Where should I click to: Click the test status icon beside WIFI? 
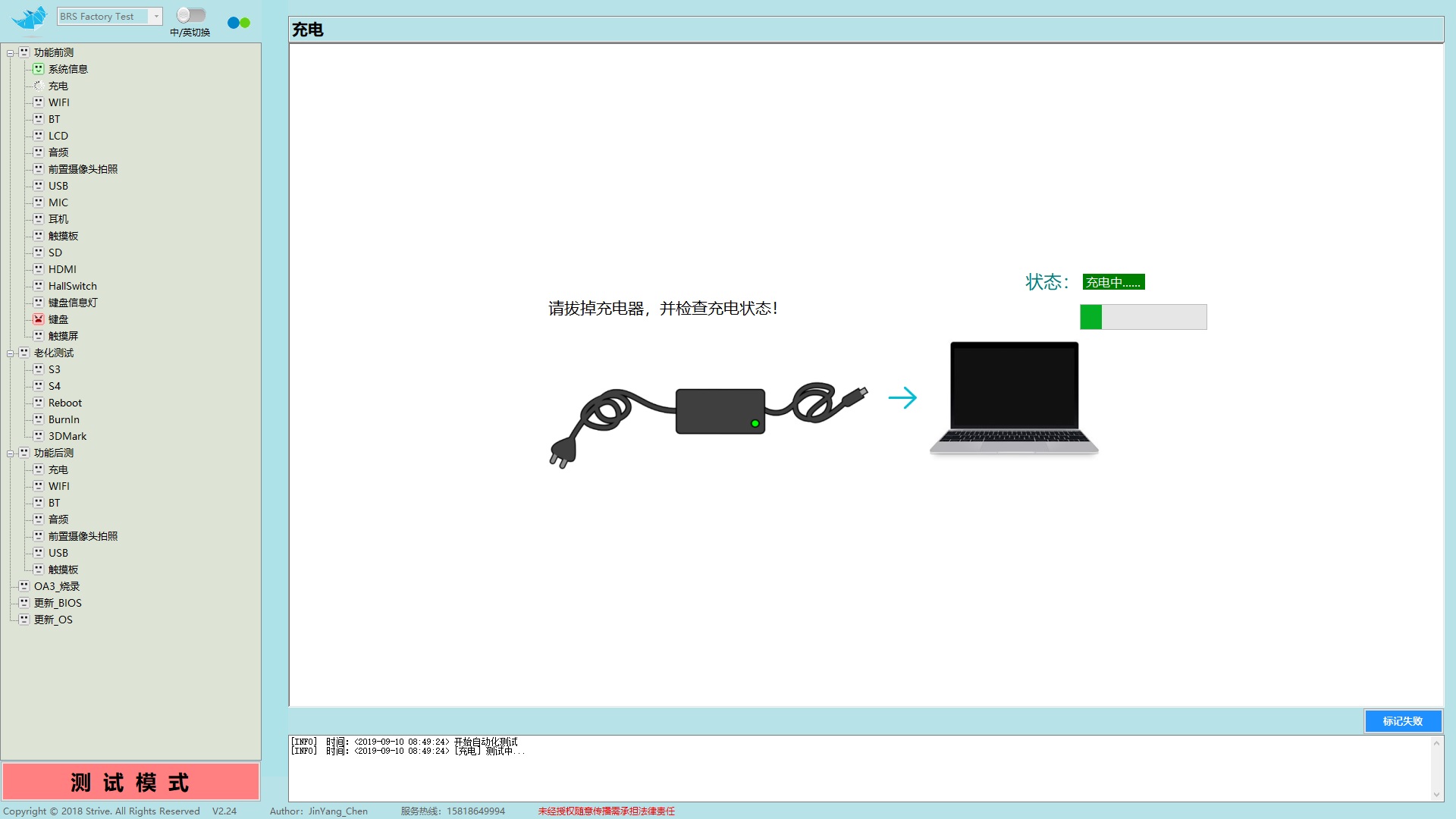(38, 102)
